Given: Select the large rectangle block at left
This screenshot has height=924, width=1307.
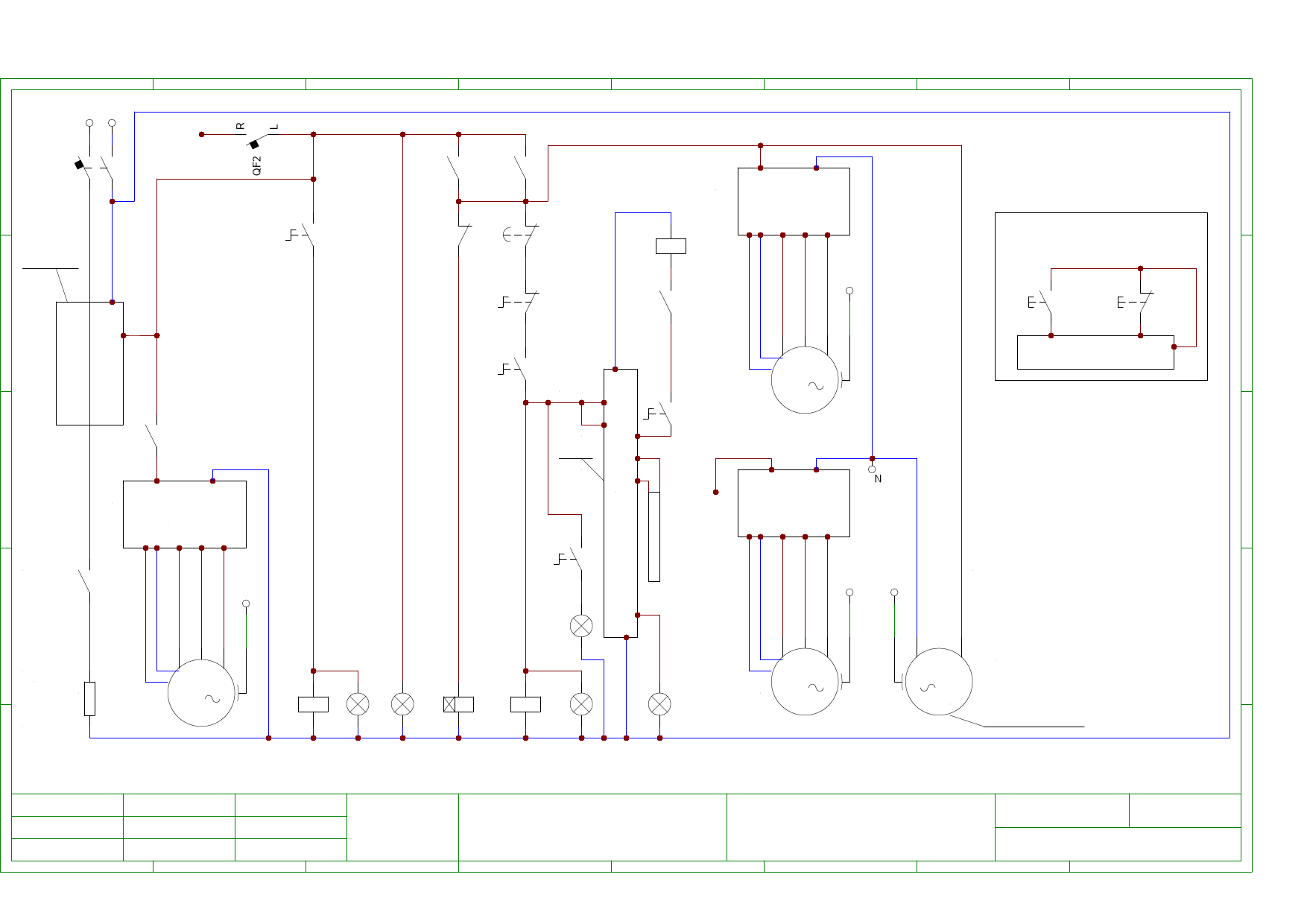Looking at the screenshot, I should [x=89, y=364].
